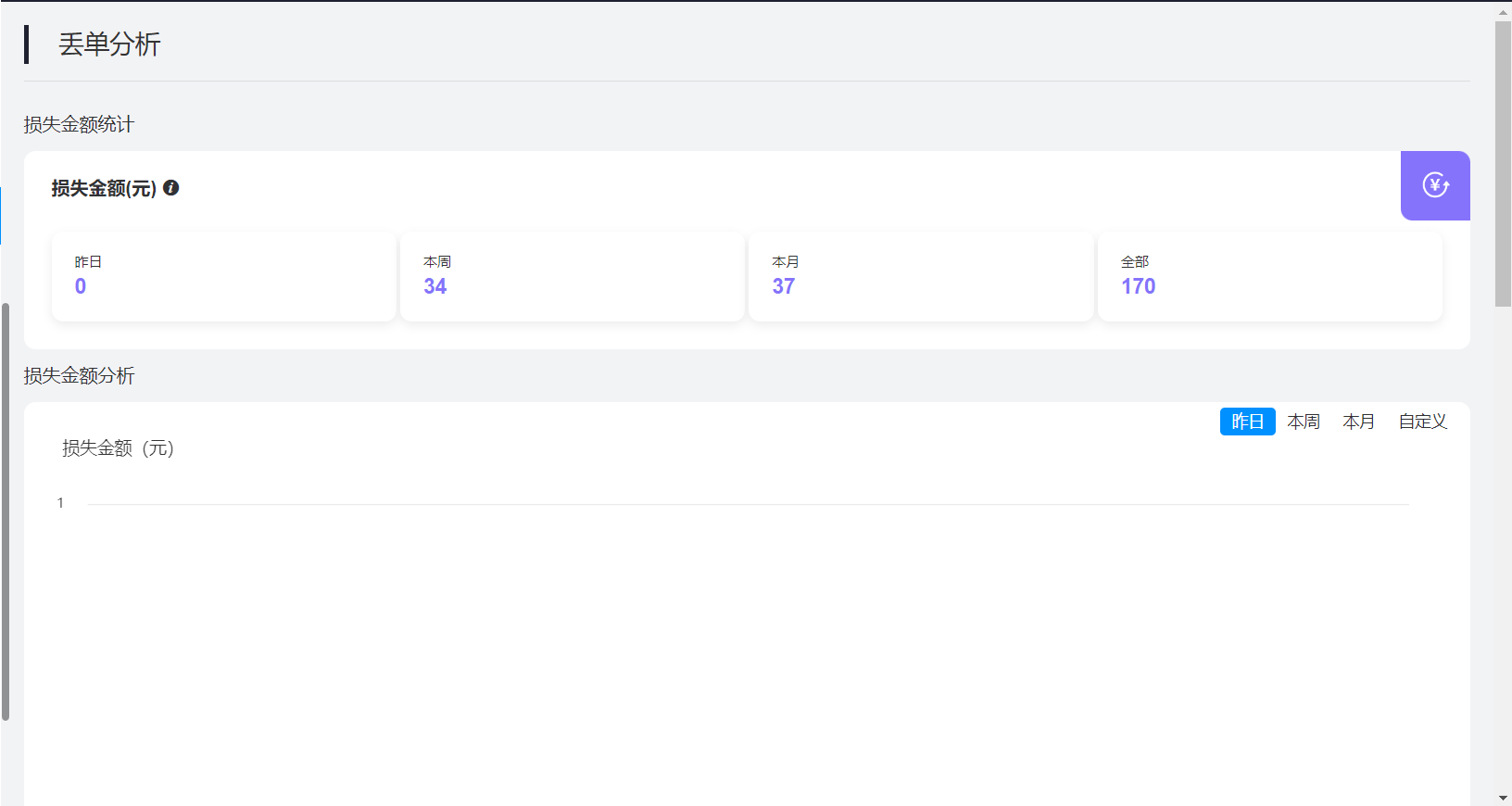Click the 昨日 loss amount card
1512x806 pixels.
pyautogui.click(x=223, y=276)
